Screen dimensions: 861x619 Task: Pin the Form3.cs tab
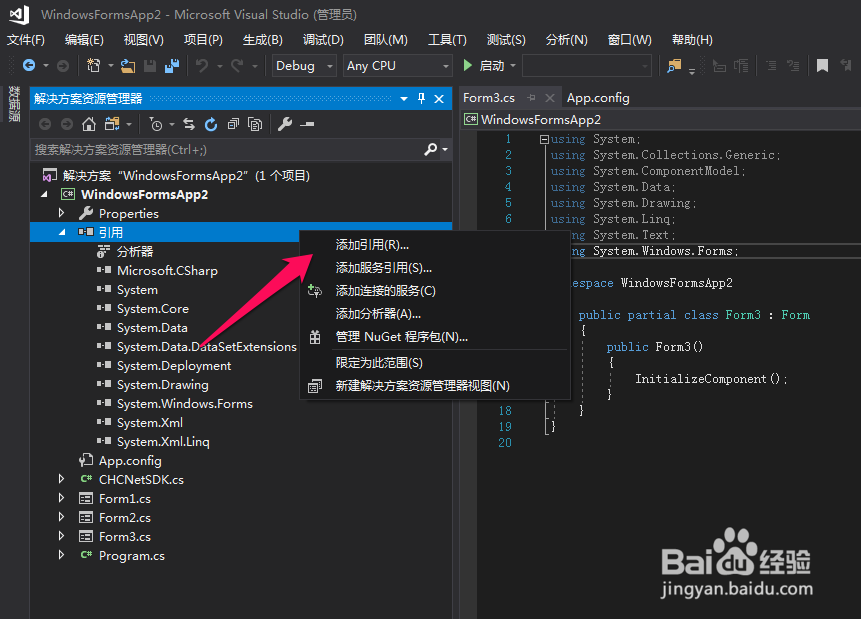531,98
